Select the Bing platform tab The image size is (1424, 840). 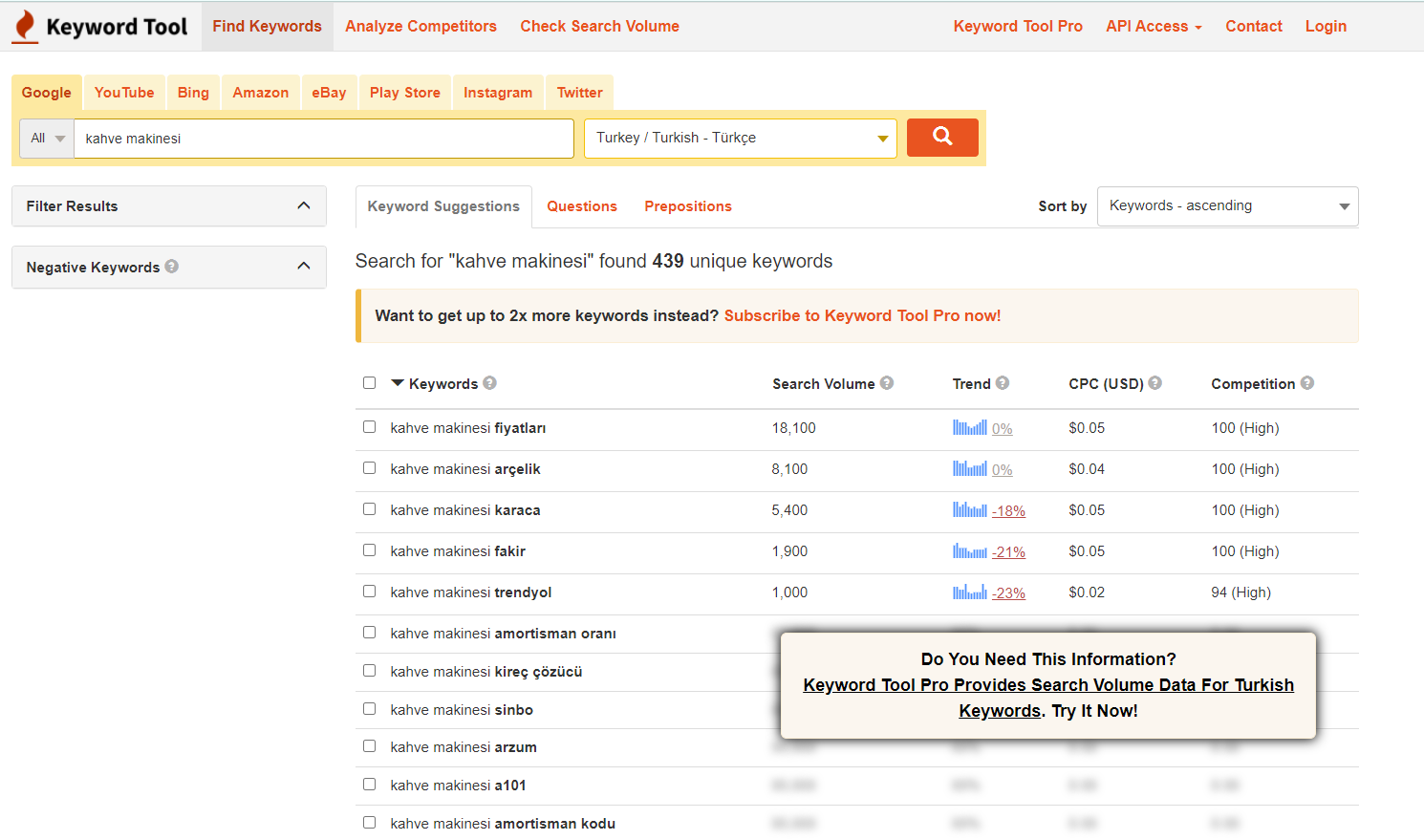coord(193,93)
